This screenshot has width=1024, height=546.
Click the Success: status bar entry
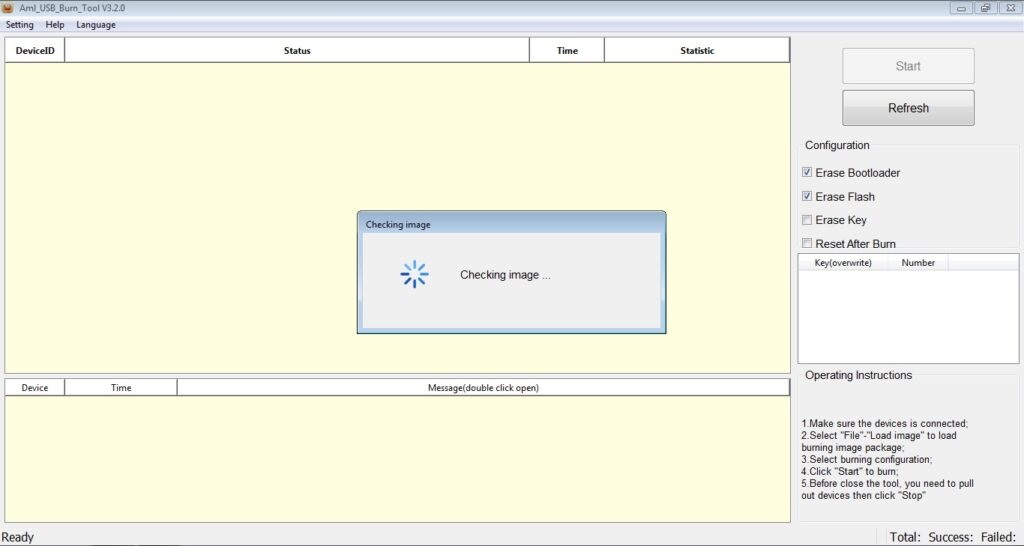point(950,537)
